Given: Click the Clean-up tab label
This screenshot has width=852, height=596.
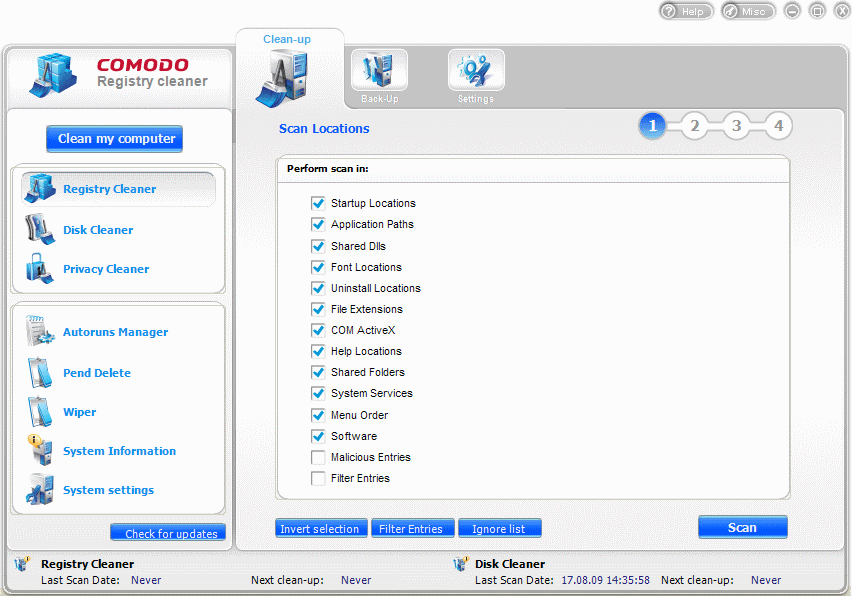Looking at the screenshot, I should [287, 39].
